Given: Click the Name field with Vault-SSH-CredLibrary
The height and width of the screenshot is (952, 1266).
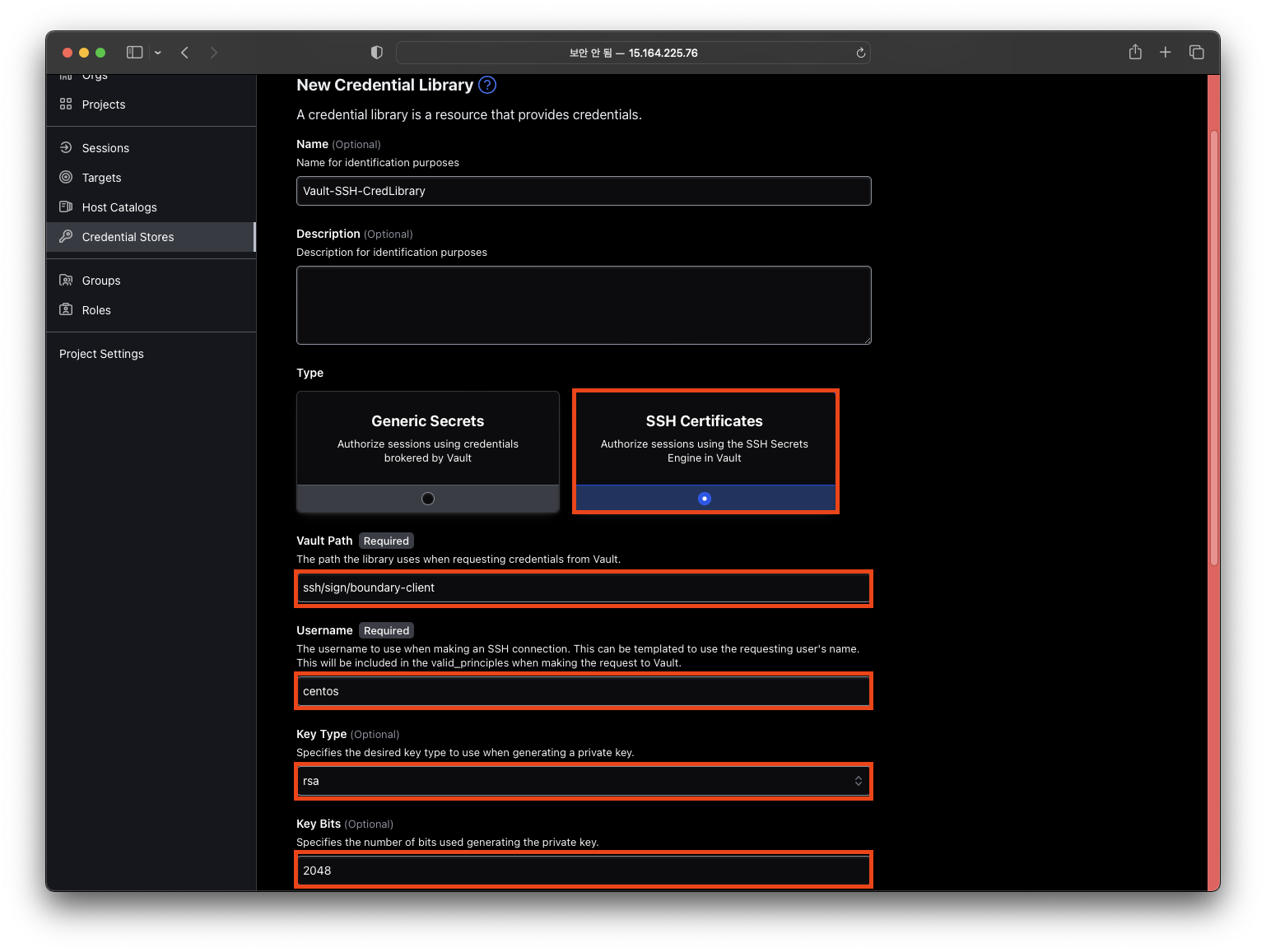Looking at the screenshot, I should pos(584,191).
